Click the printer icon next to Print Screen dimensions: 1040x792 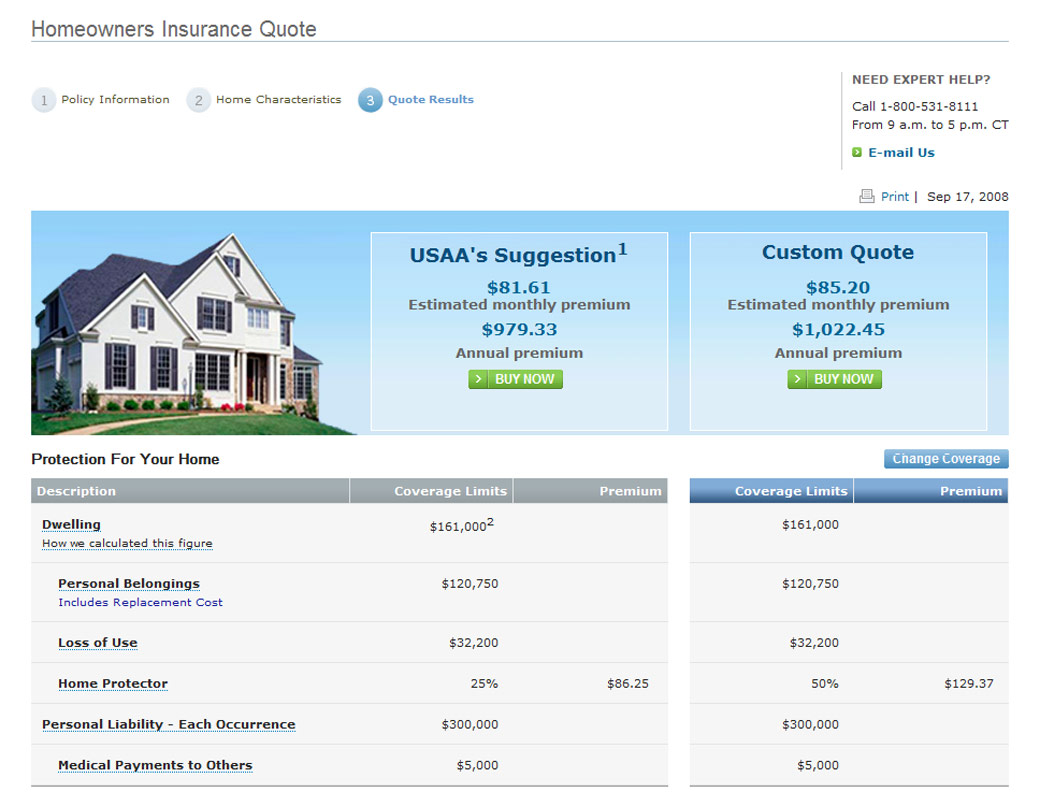(866, 197)
